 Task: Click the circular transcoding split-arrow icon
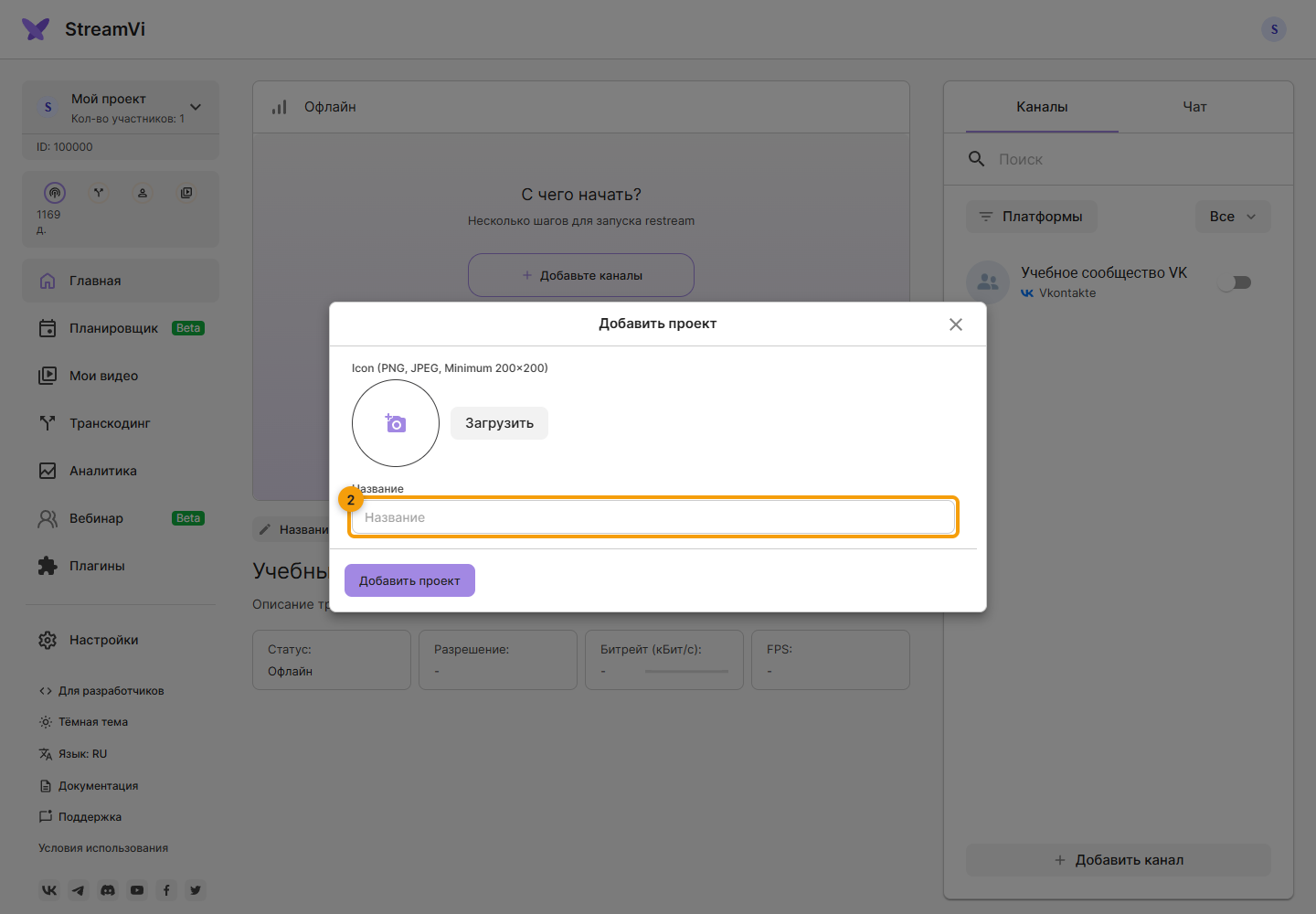[x=99, y=193]
